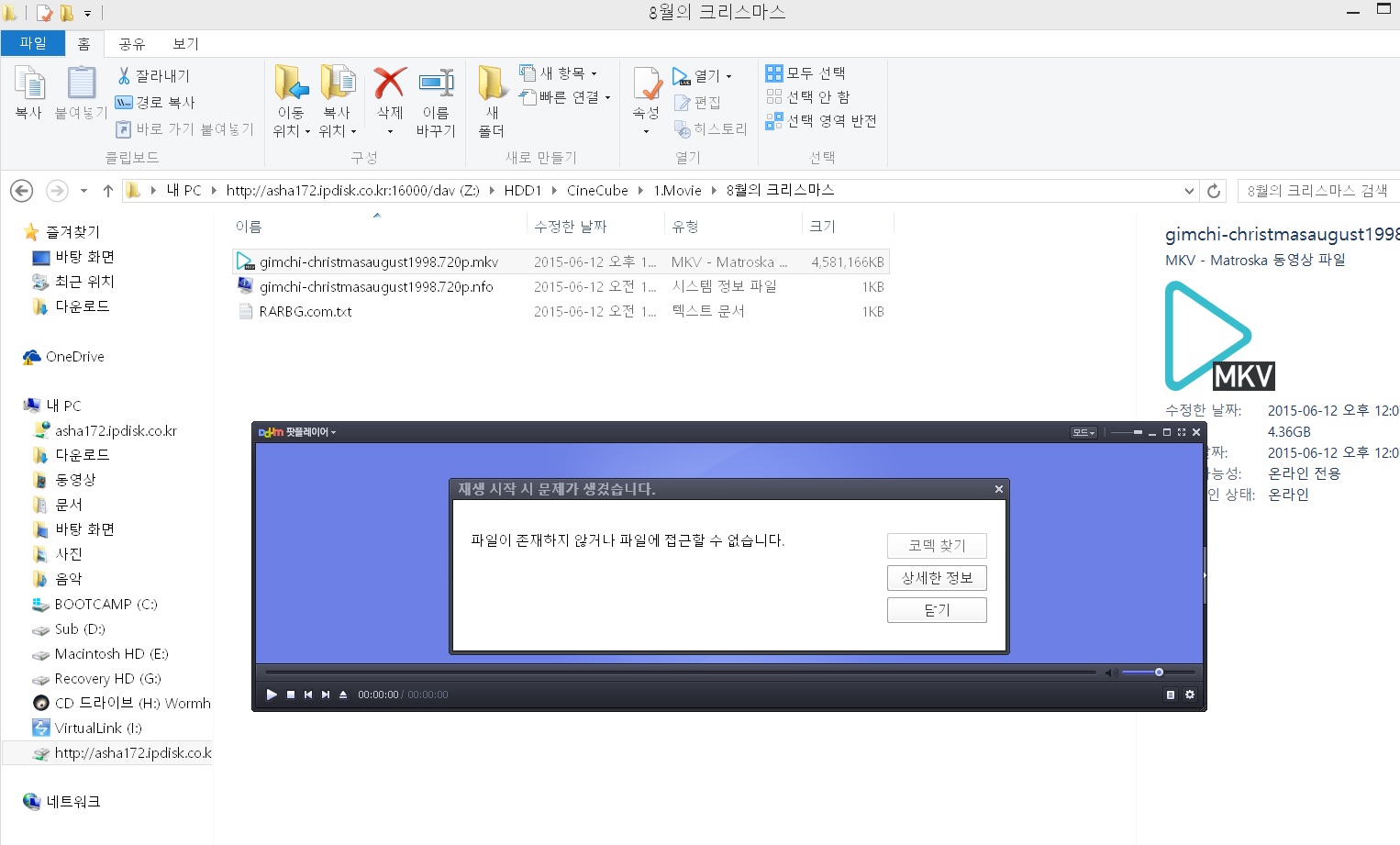
Task: Click 선택 영역 반전 (Invert selection)
Action: tap(822, 120)
